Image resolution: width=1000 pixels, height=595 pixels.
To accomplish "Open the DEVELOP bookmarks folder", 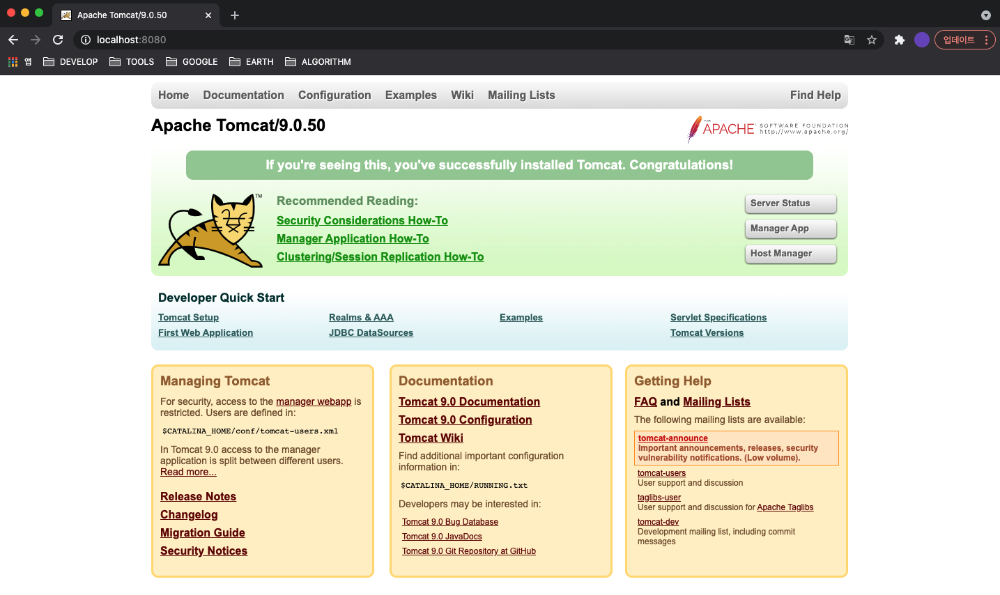I will tap(70, 62).
